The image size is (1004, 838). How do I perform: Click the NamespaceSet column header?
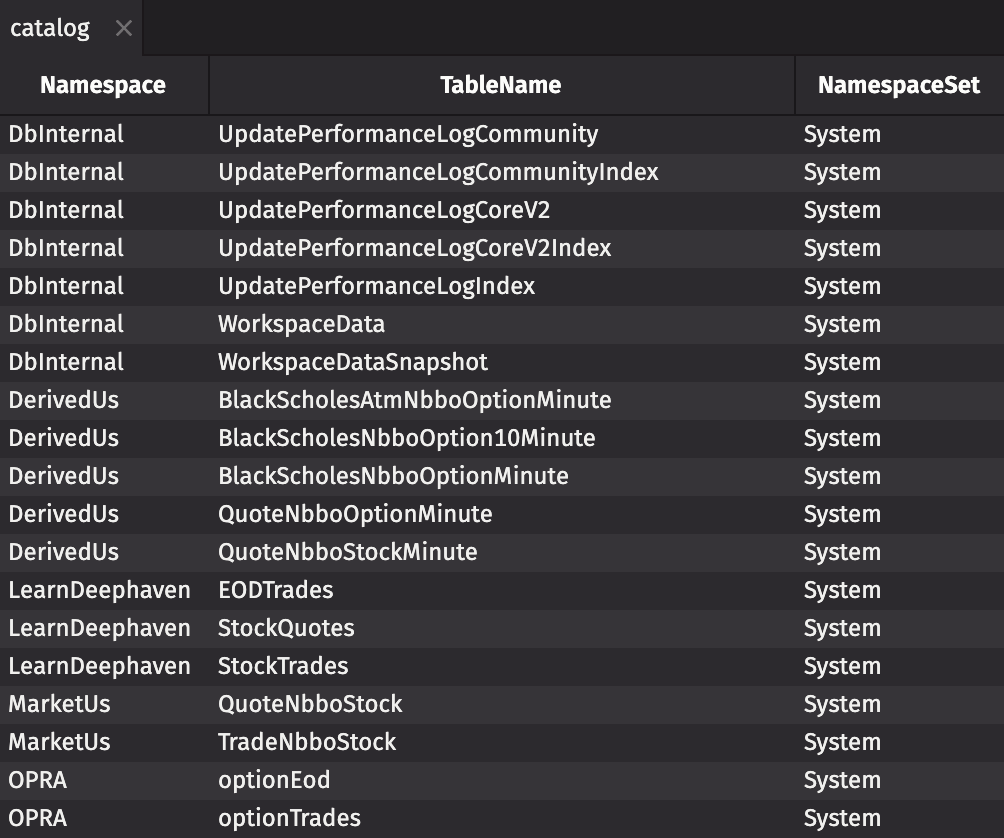pos(898,85)
